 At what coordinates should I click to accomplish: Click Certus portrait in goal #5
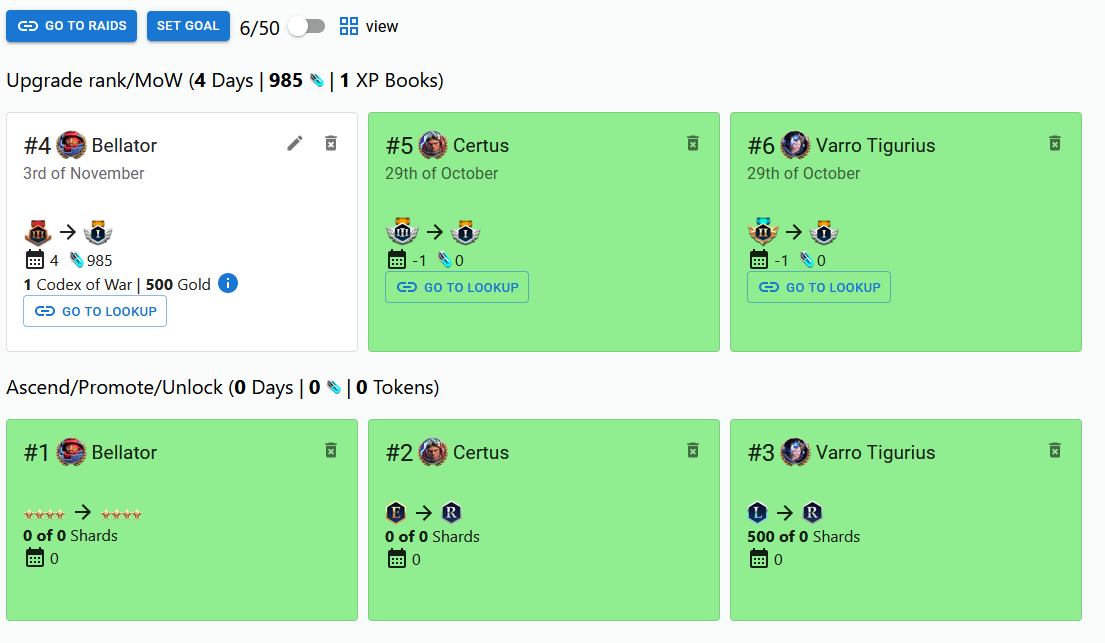coord(433,145)
